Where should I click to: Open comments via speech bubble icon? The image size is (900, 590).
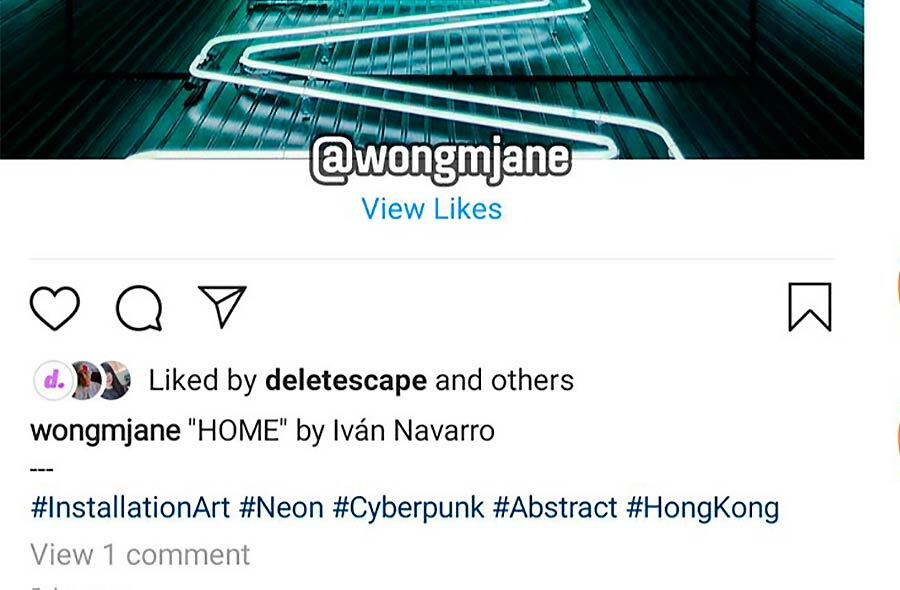click(139, 308)
